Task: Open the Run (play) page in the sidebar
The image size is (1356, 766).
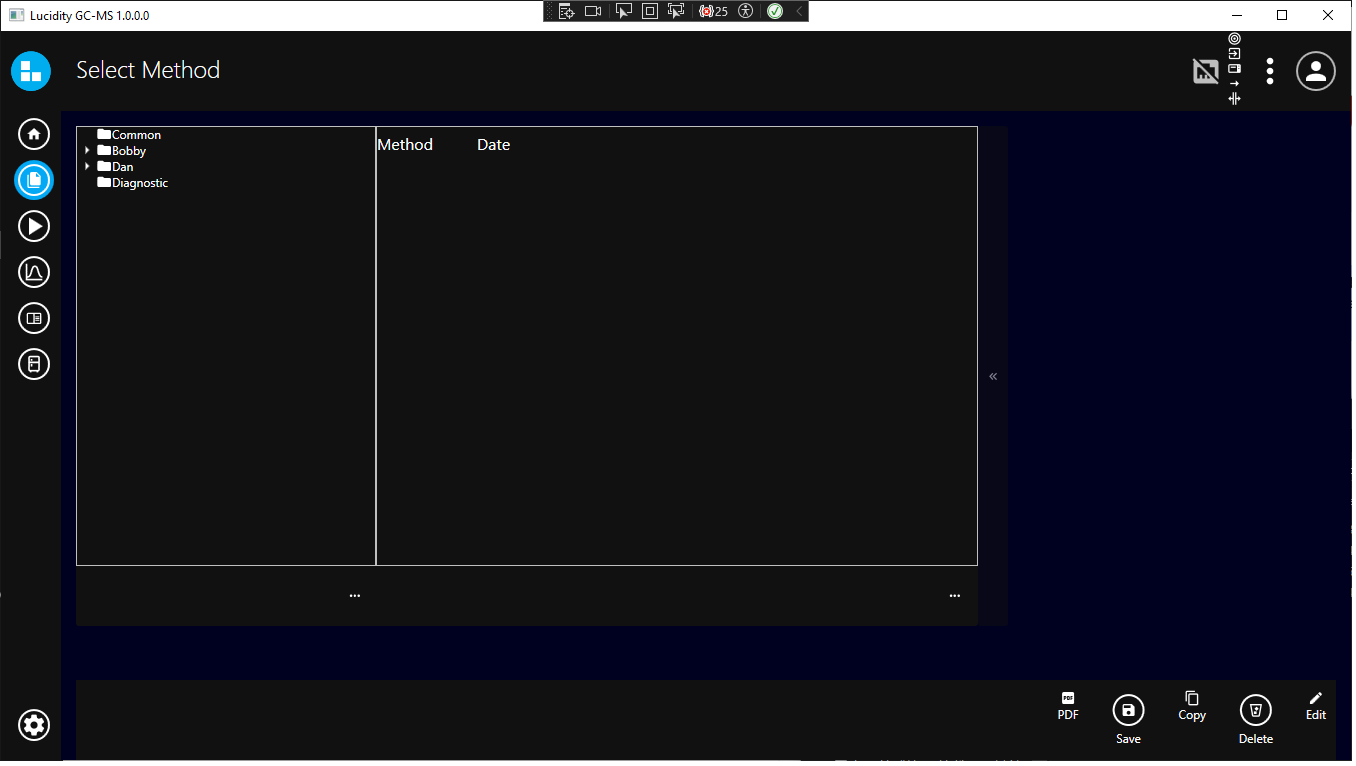Action: [34, 227]
